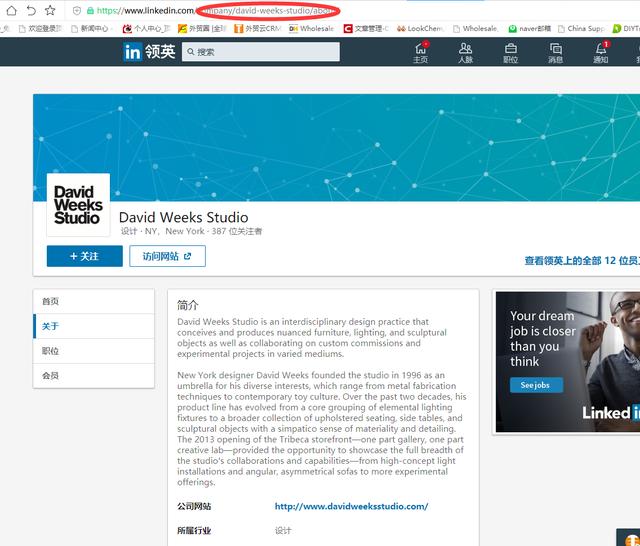The image size is (640, 546).
Task: Select the 会员 sidebar tab
Action: click(94, 375)
